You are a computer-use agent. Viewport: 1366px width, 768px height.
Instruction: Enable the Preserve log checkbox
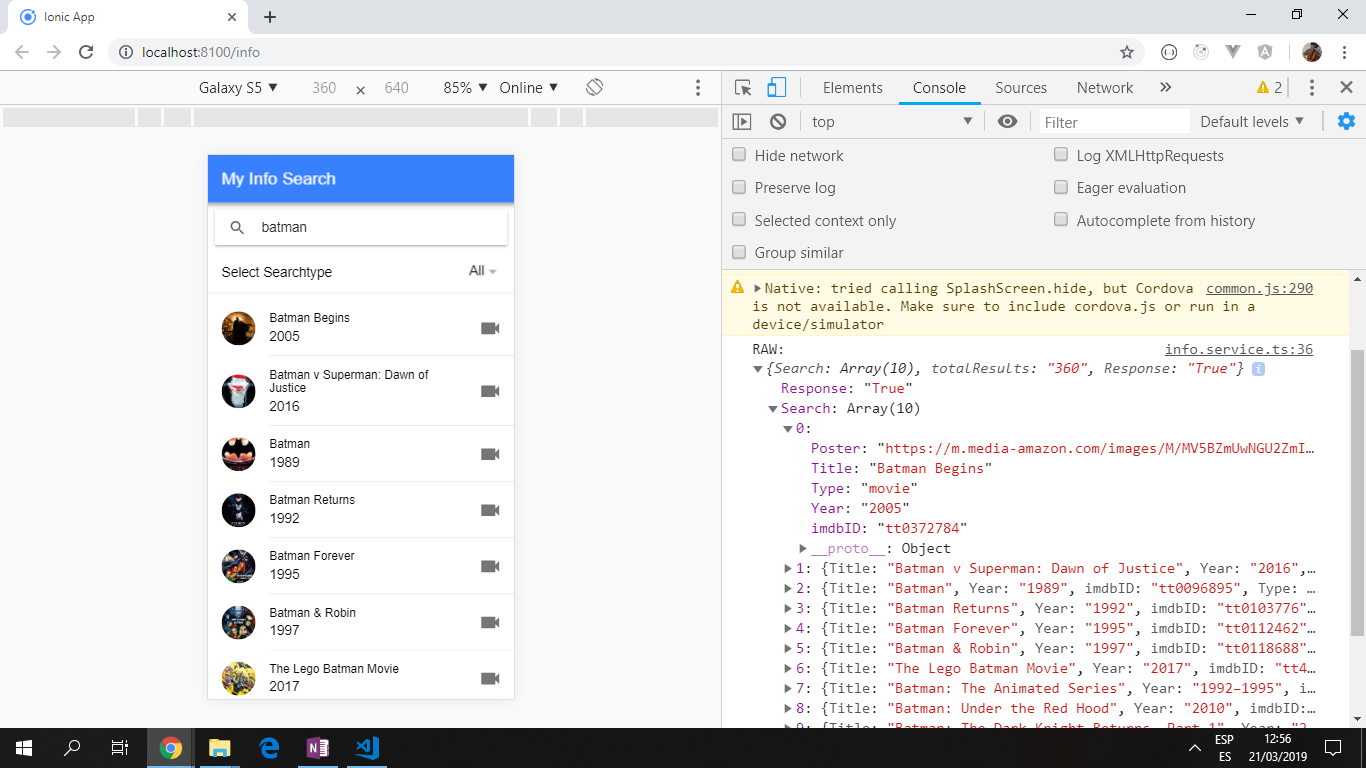[x=739, y=187]
